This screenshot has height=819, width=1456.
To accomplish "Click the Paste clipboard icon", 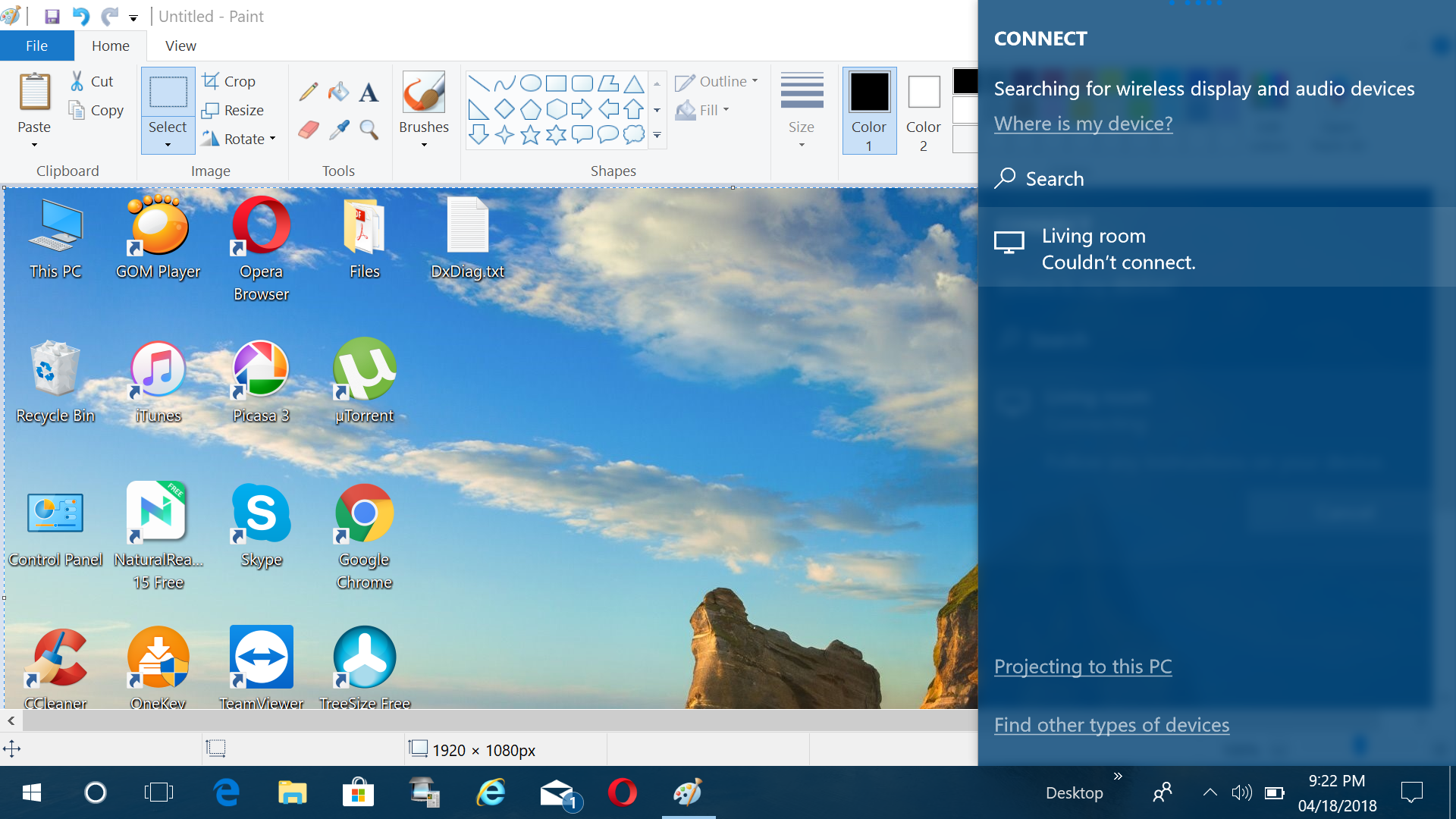I will pyautogui.click(x=34, y=92).
